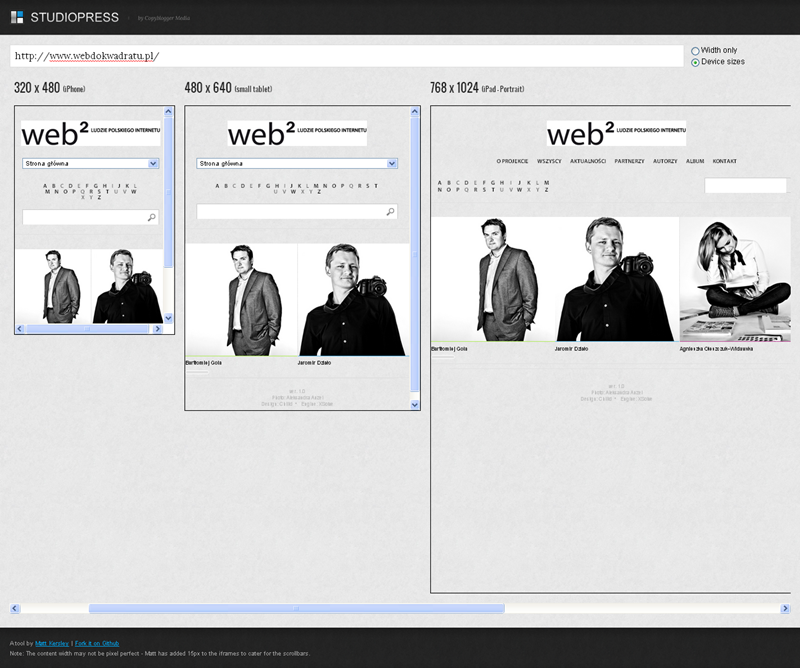Select 'AKTUALNOŚCI' in the iPad preview menu
The width and height of the screenshot is (800, 668).
(588, 161)
